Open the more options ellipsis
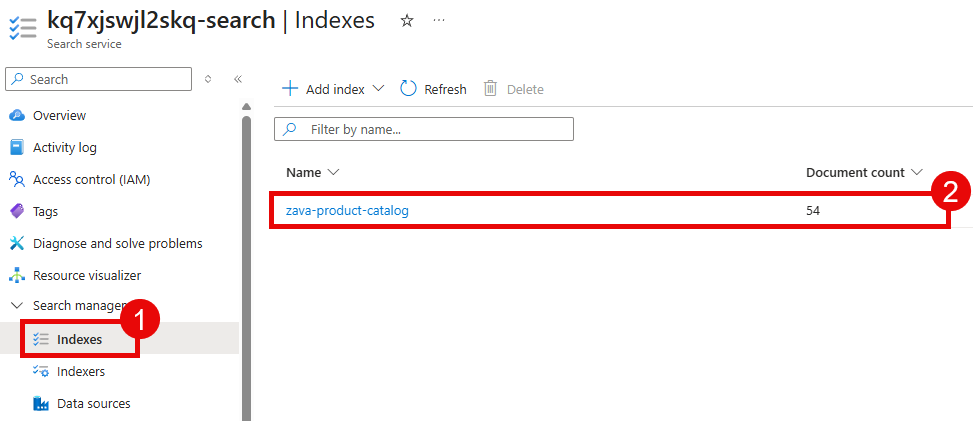The height and width of the screenshot is (421, 973). [x=439, y=20]
